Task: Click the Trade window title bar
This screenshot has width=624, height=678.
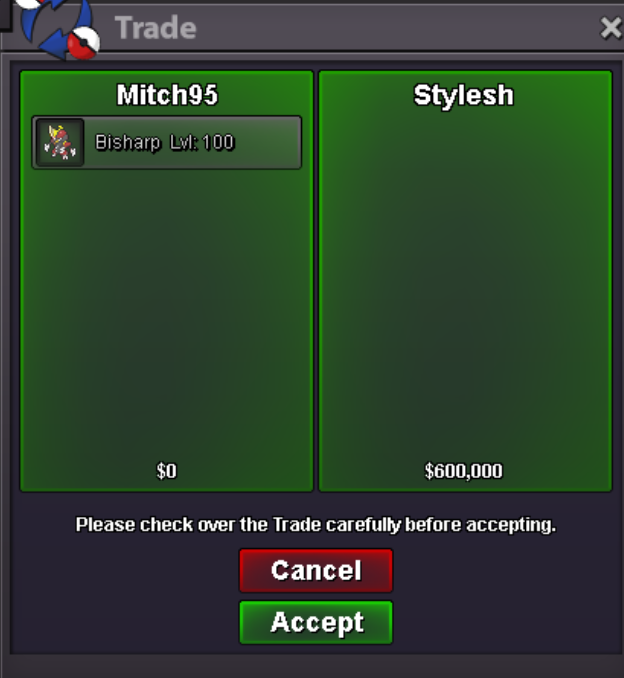Action: pos(346,28)
